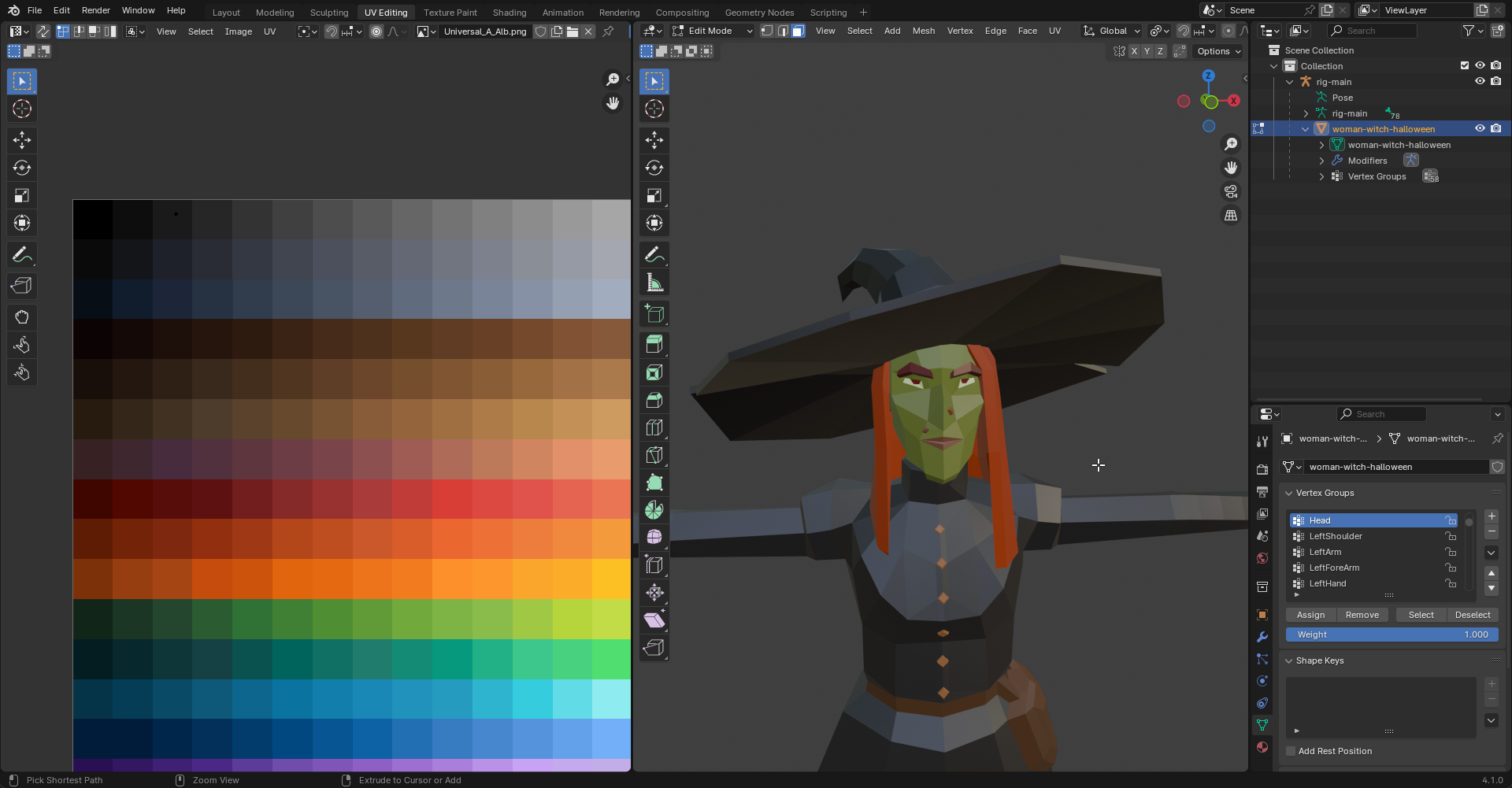
Task: Click the Weight slider
Action: click(1392, 634)
